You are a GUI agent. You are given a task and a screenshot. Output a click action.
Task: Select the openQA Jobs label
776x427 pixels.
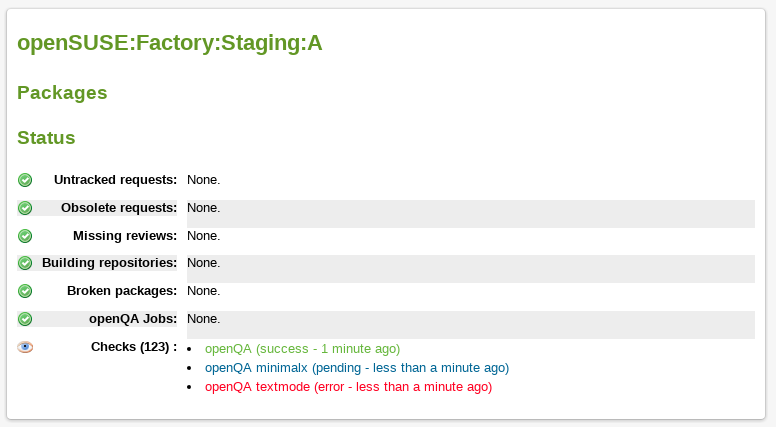133,319
